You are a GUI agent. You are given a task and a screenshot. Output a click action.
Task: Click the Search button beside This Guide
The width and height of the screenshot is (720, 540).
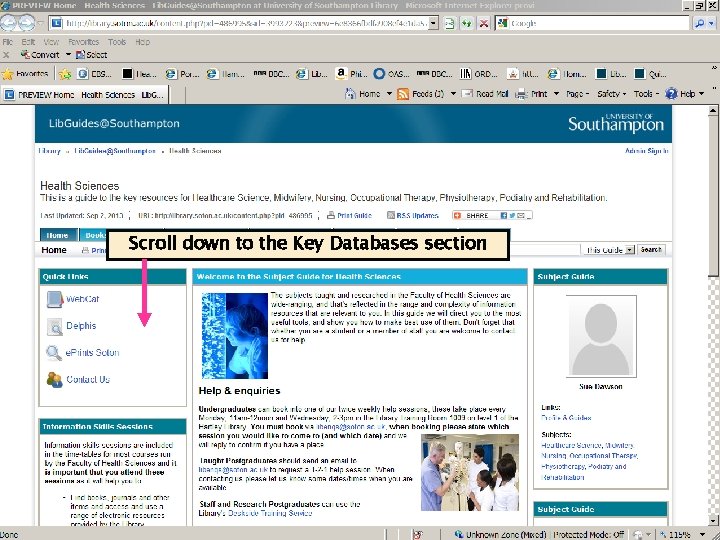tap(651, 250)
